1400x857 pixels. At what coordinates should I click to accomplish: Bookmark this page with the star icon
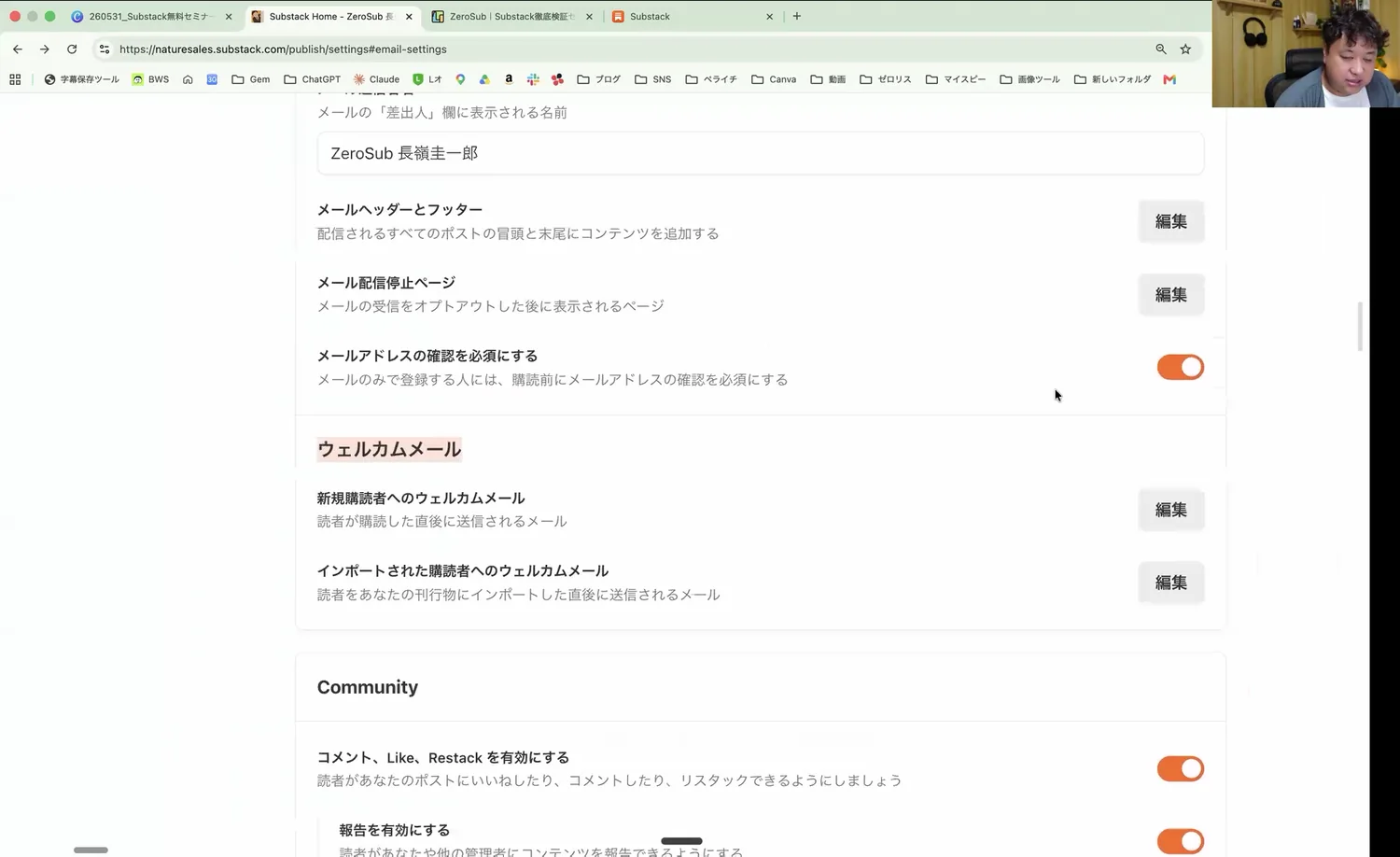[x=1185, y=49]
